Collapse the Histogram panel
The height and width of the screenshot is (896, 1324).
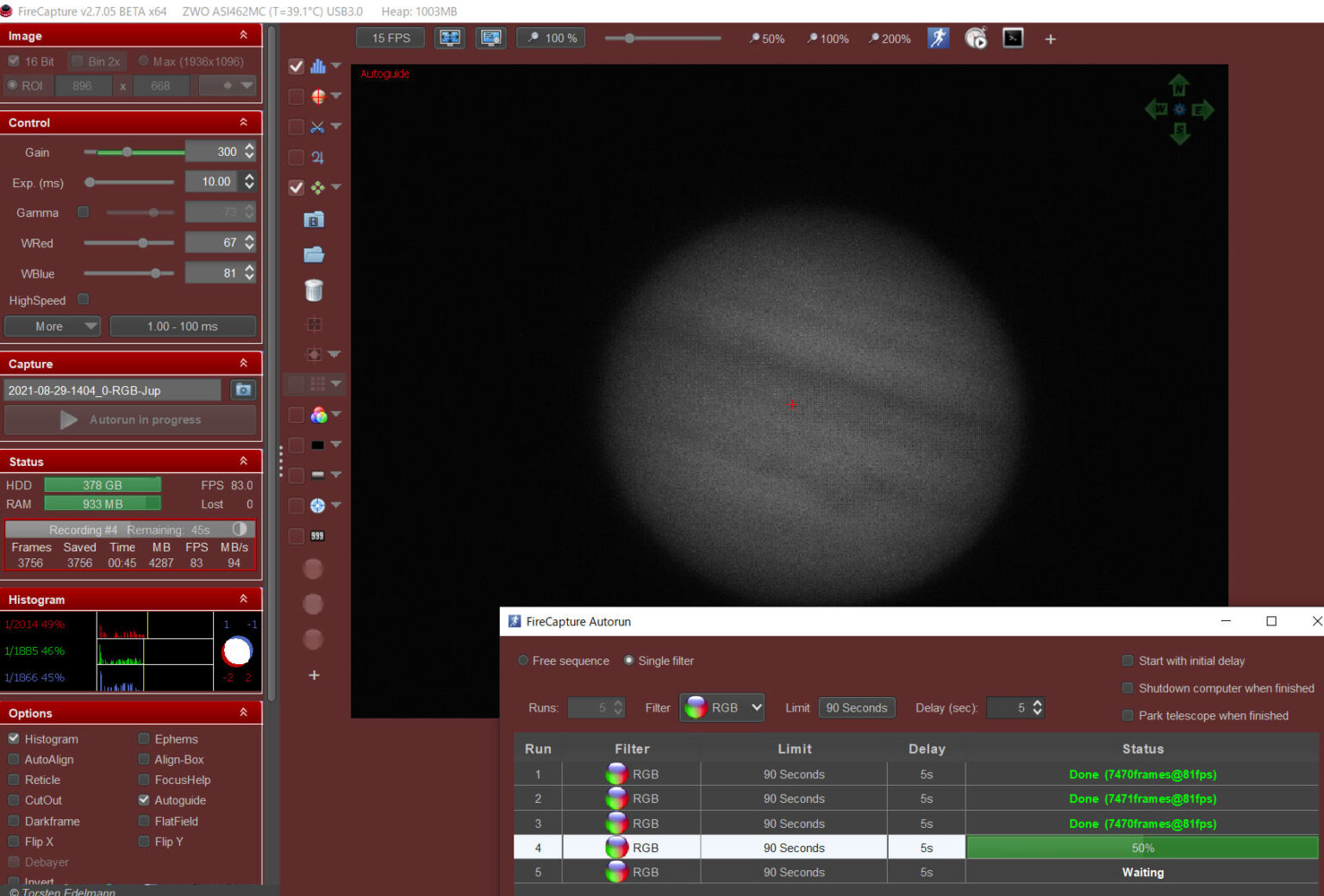pyautogui.click(x=243, y=599)
